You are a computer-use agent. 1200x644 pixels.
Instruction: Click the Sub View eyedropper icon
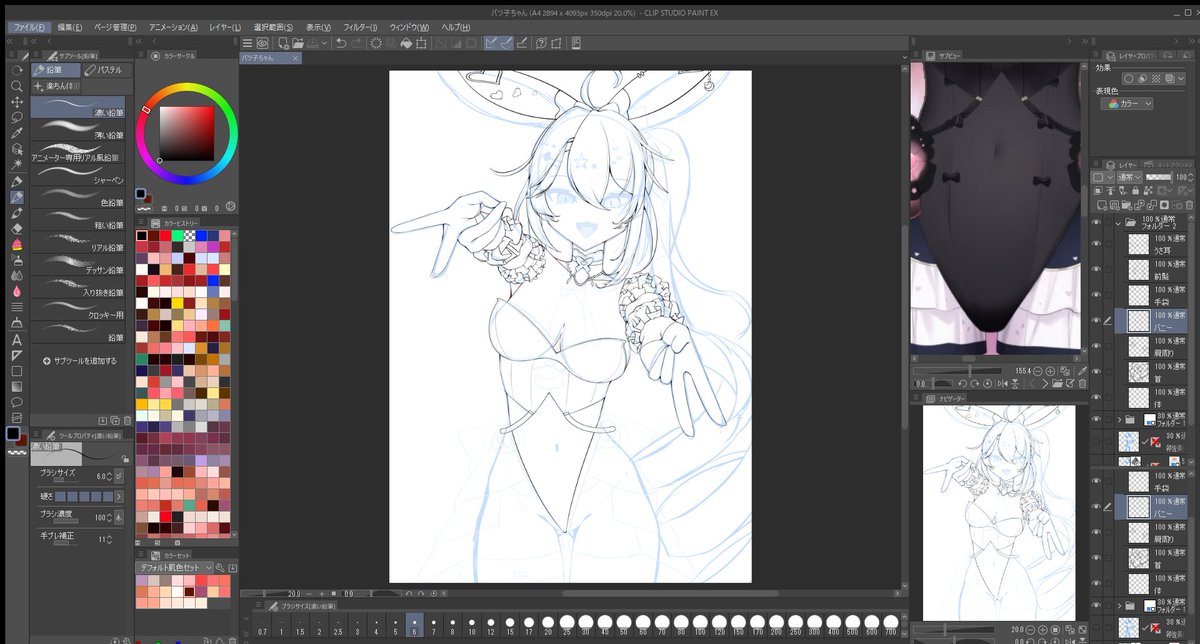click(1082, 371)
